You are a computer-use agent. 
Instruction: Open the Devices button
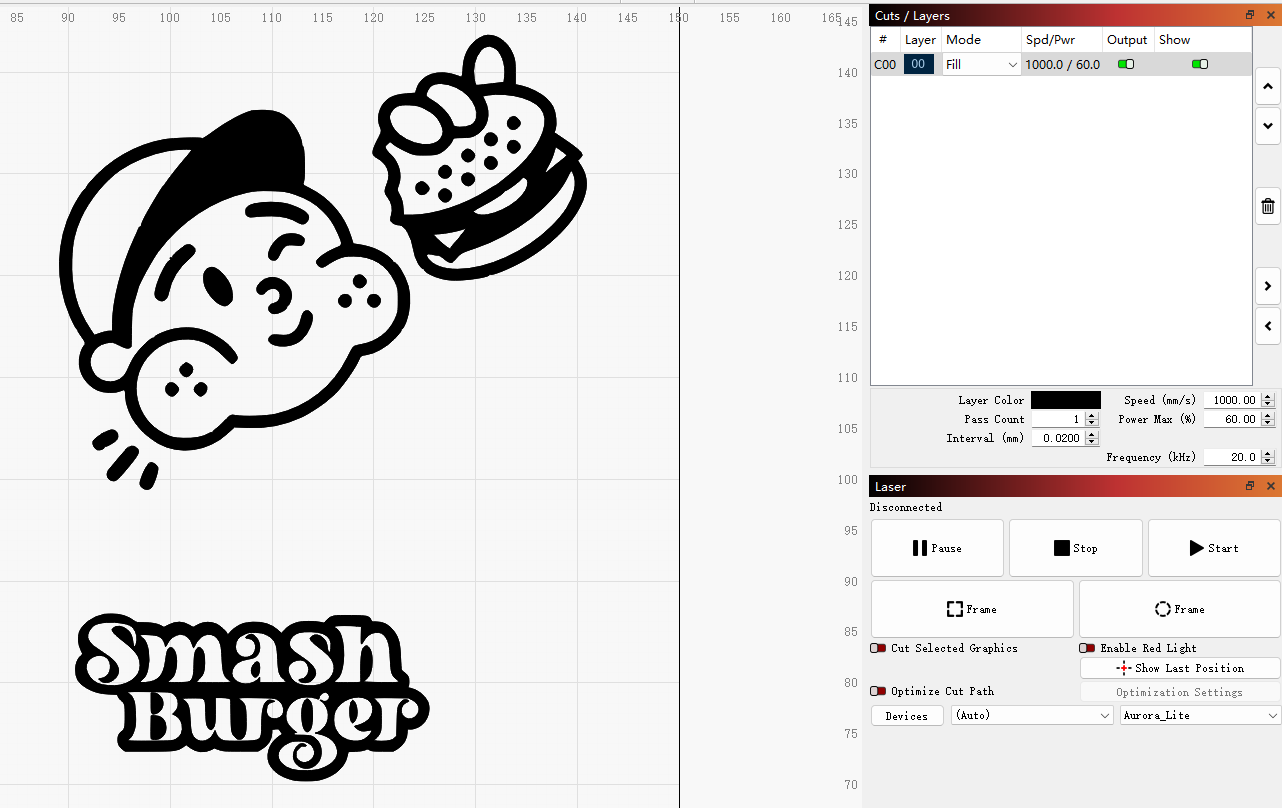point(907,715)
